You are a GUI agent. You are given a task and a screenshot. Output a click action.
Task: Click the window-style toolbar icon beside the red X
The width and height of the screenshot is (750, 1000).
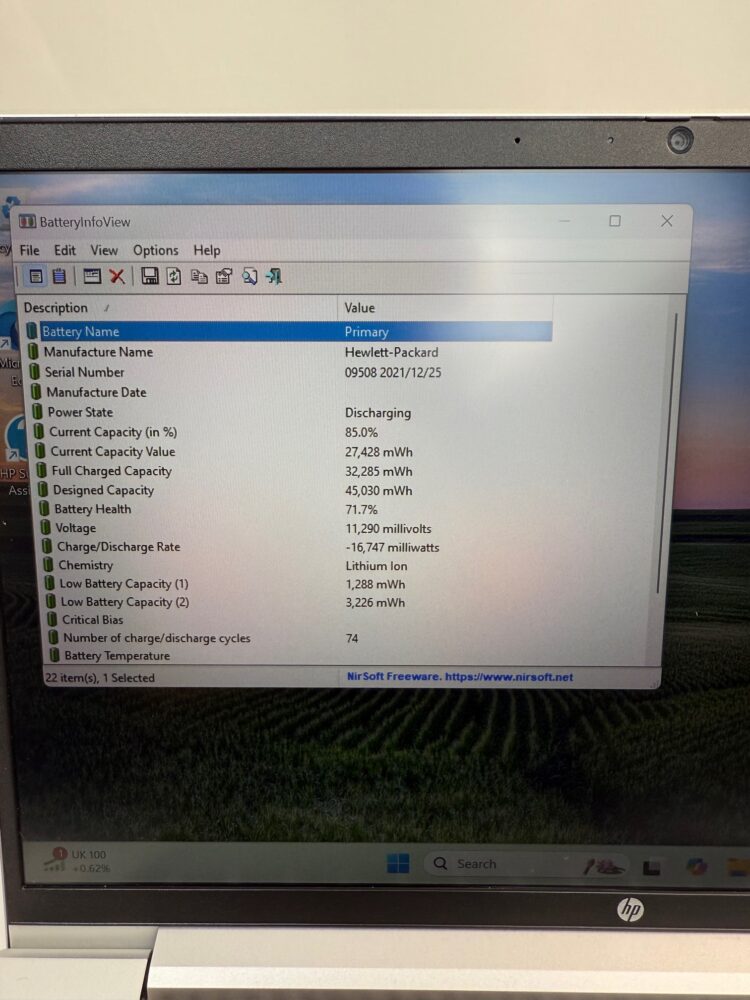(x=92, y=276)
